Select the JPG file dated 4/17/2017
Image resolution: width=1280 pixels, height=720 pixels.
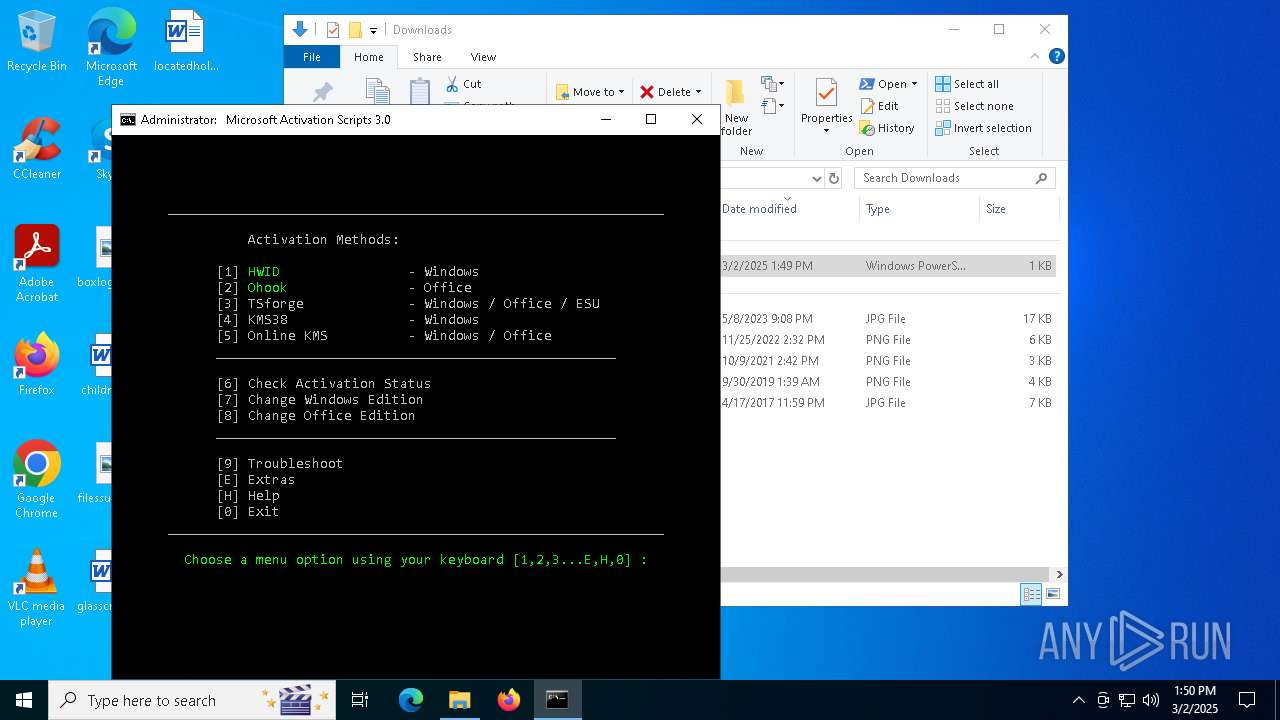click(888, 403)
